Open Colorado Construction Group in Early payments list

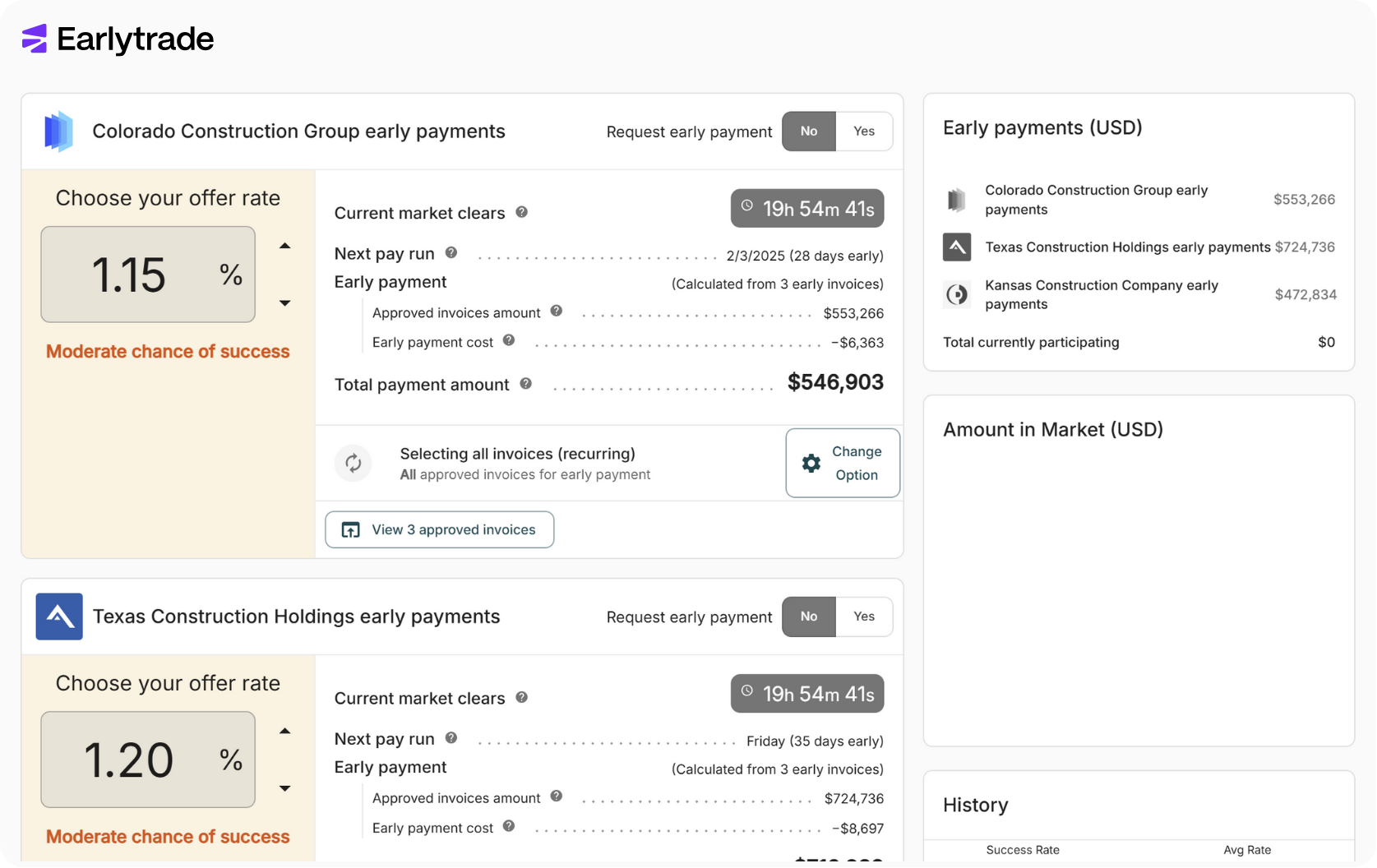1096,200
